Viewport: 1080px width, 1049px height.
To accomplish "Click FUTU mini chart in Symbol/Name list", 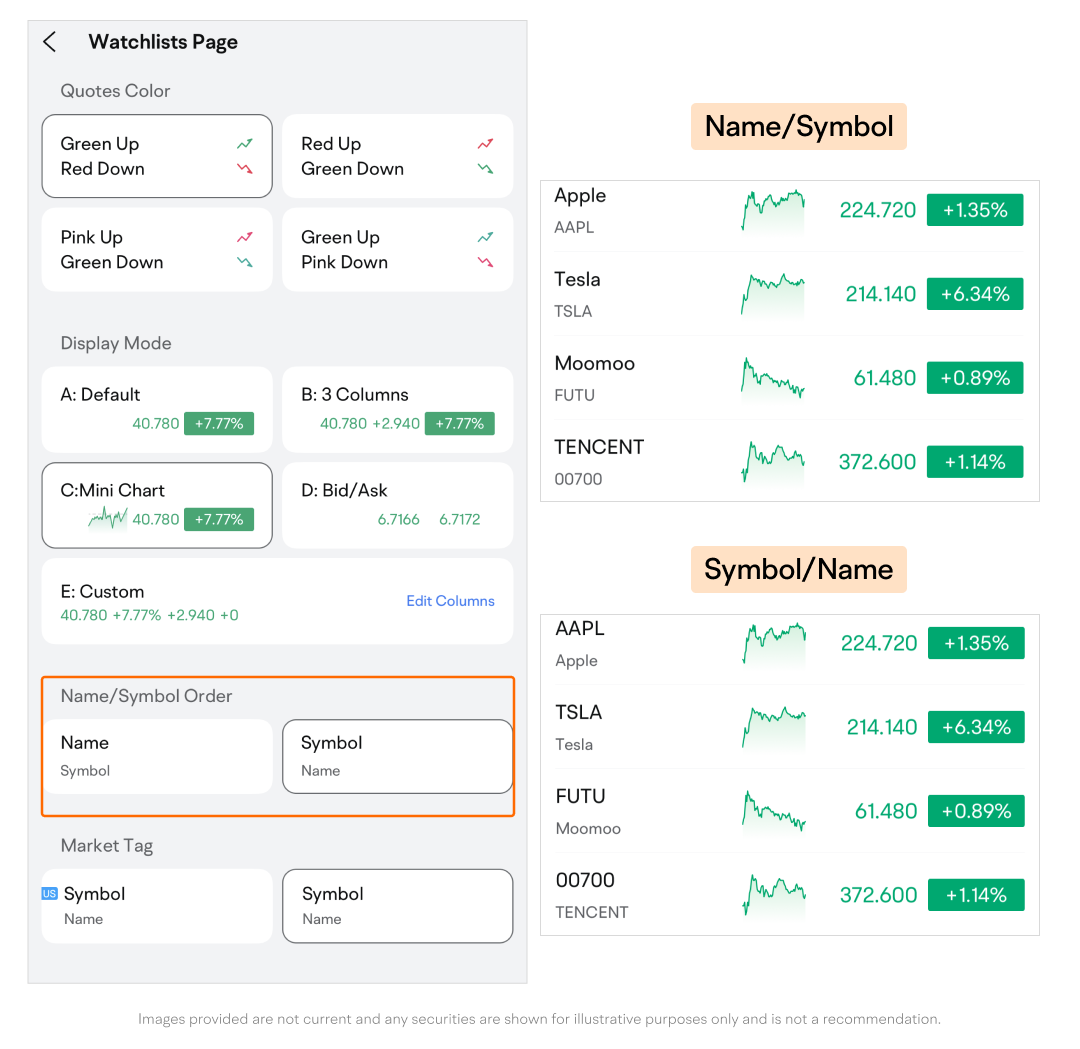I will click(774, 811).
